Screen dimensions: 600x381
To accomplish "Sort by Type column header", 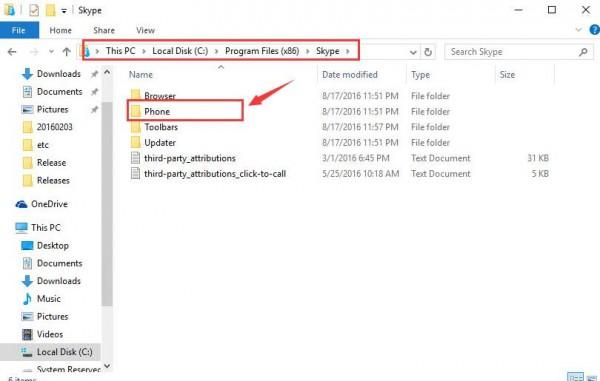I will (420, 75).
